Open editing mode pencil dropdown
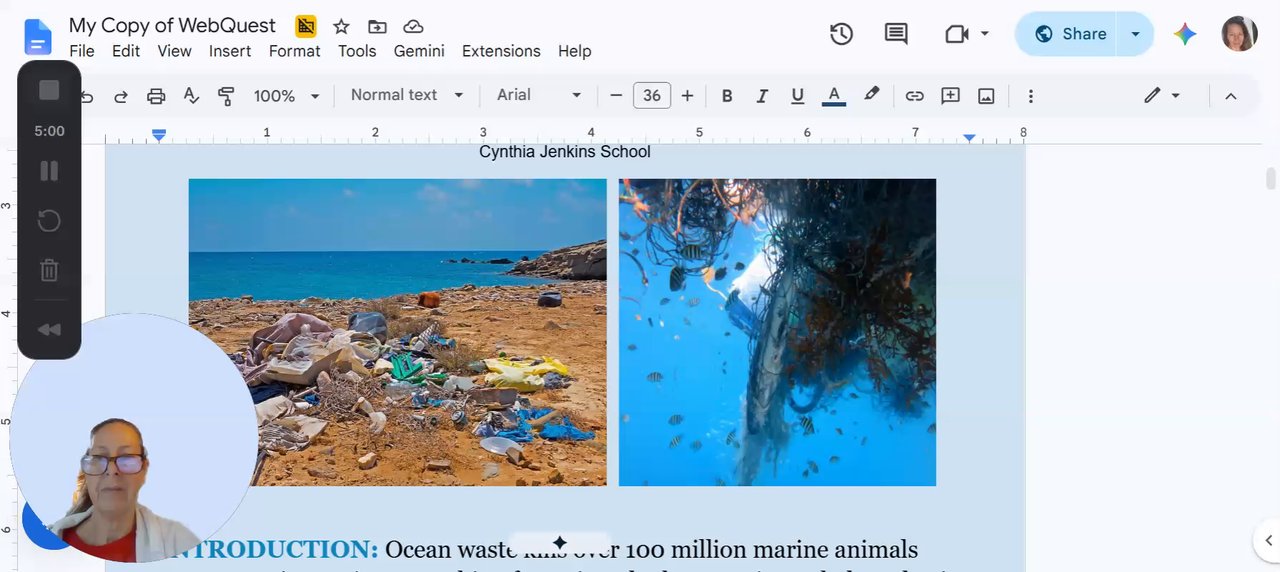 coord(1162,95)
